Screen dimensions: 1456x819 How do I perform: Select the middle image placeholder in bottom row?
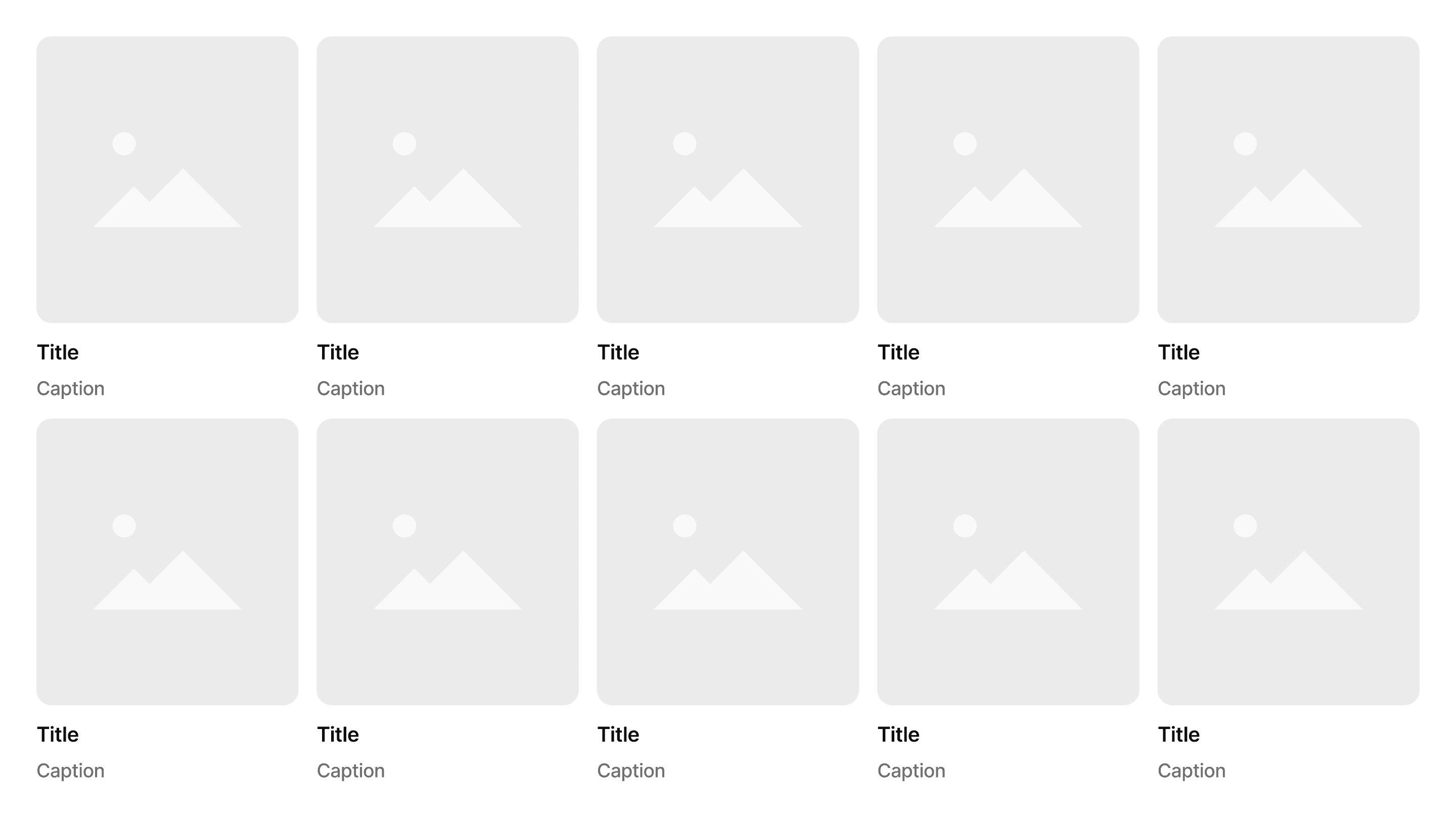tap(728, 562)
